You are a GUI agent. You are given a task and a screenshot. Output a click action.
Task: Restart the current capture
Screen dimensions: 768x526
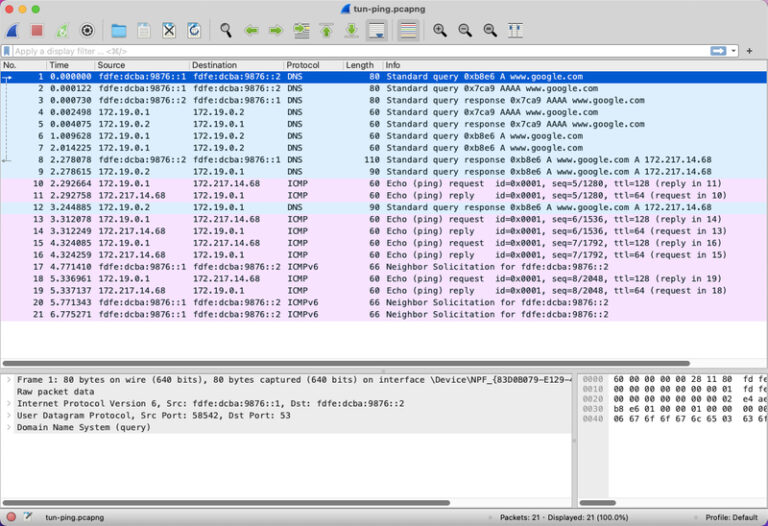[x=62, y=31]
